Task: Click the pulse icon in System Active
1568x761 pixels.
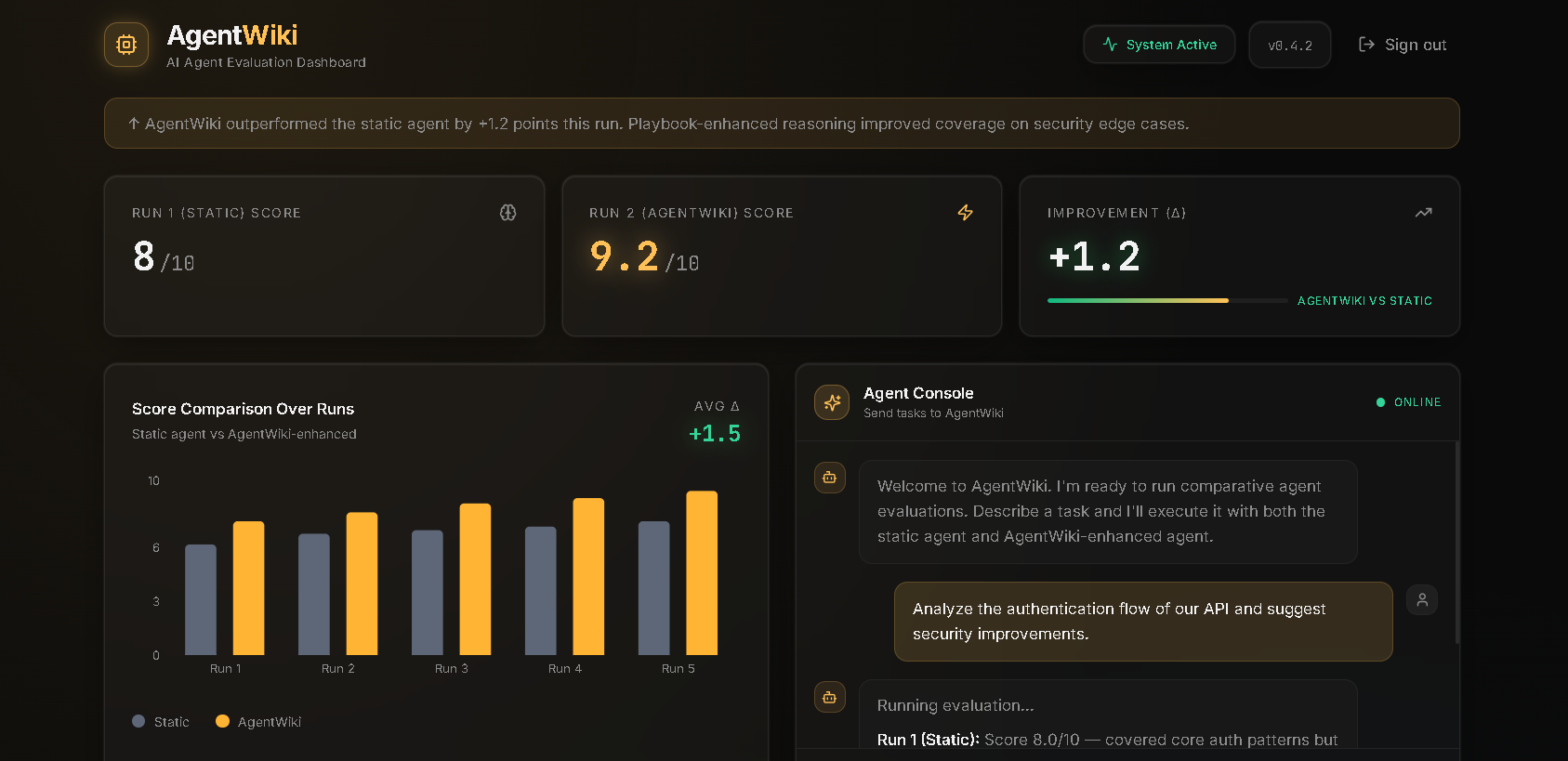Action: 1110,45
